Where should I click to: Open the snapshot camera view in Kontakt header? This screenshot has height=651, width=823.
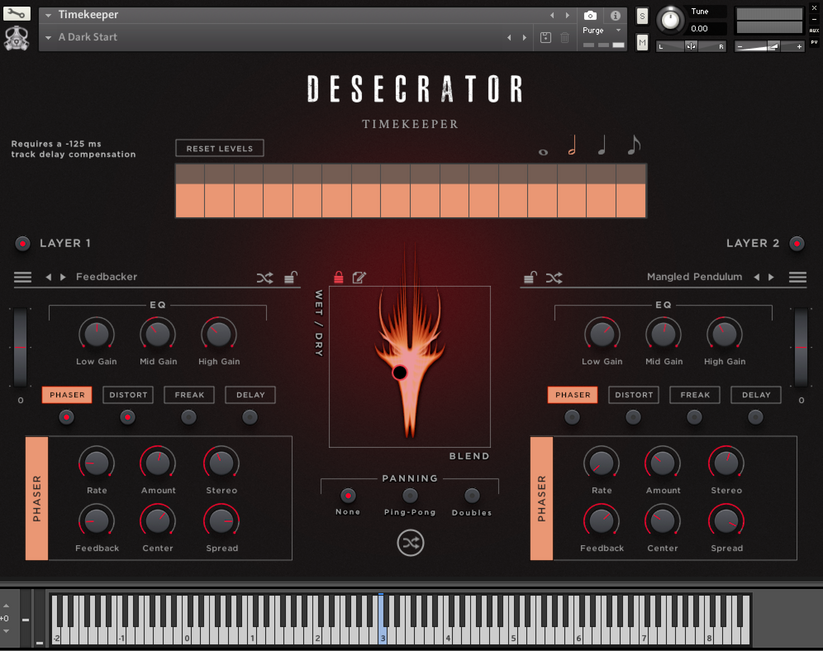point(589,15)
